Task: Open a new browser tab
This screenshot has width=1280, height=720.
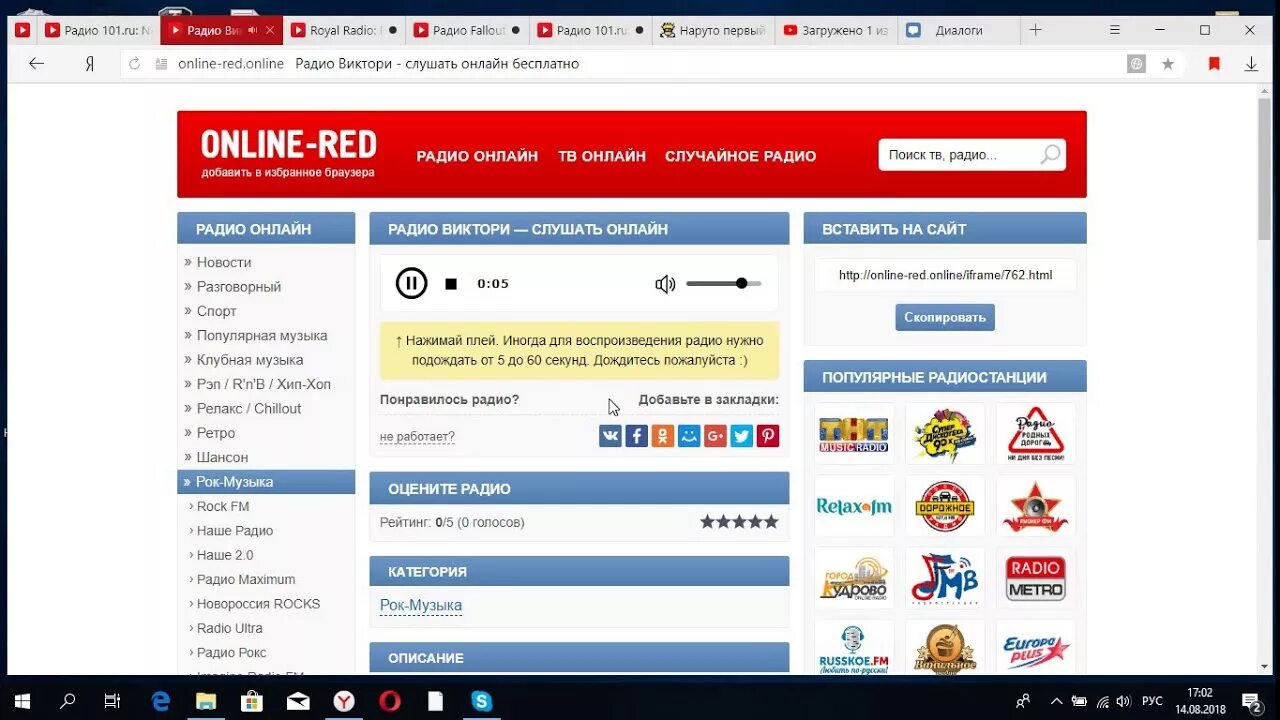Action: 1035,30
